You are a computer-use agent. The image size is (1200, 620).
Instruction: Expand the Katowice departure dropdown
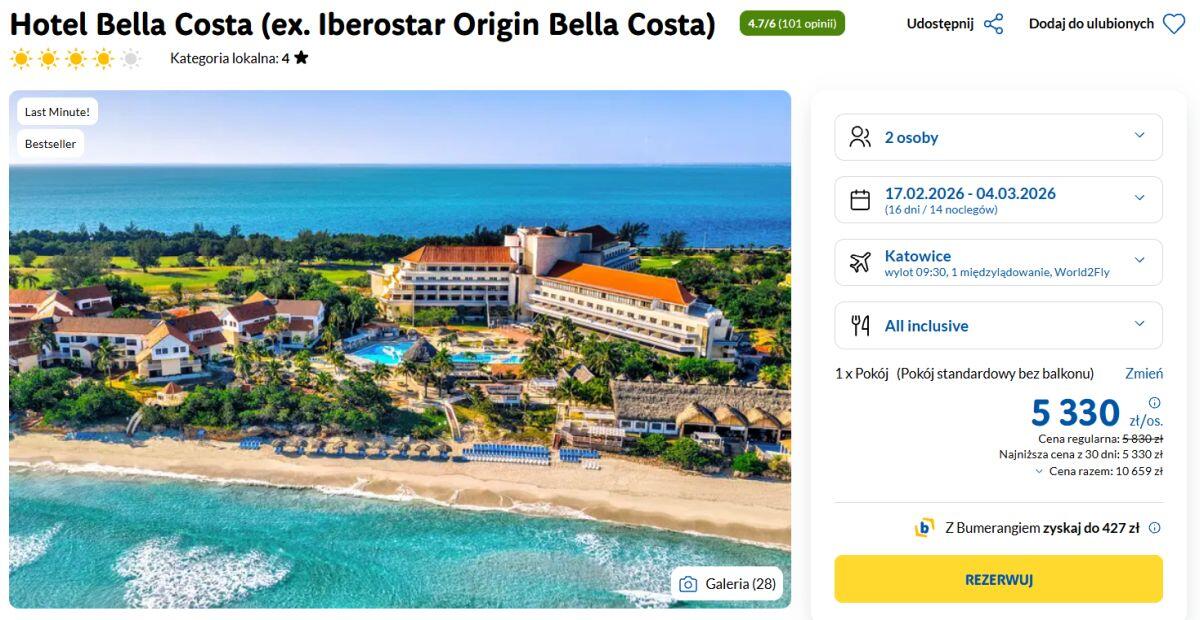[1139, 262]
